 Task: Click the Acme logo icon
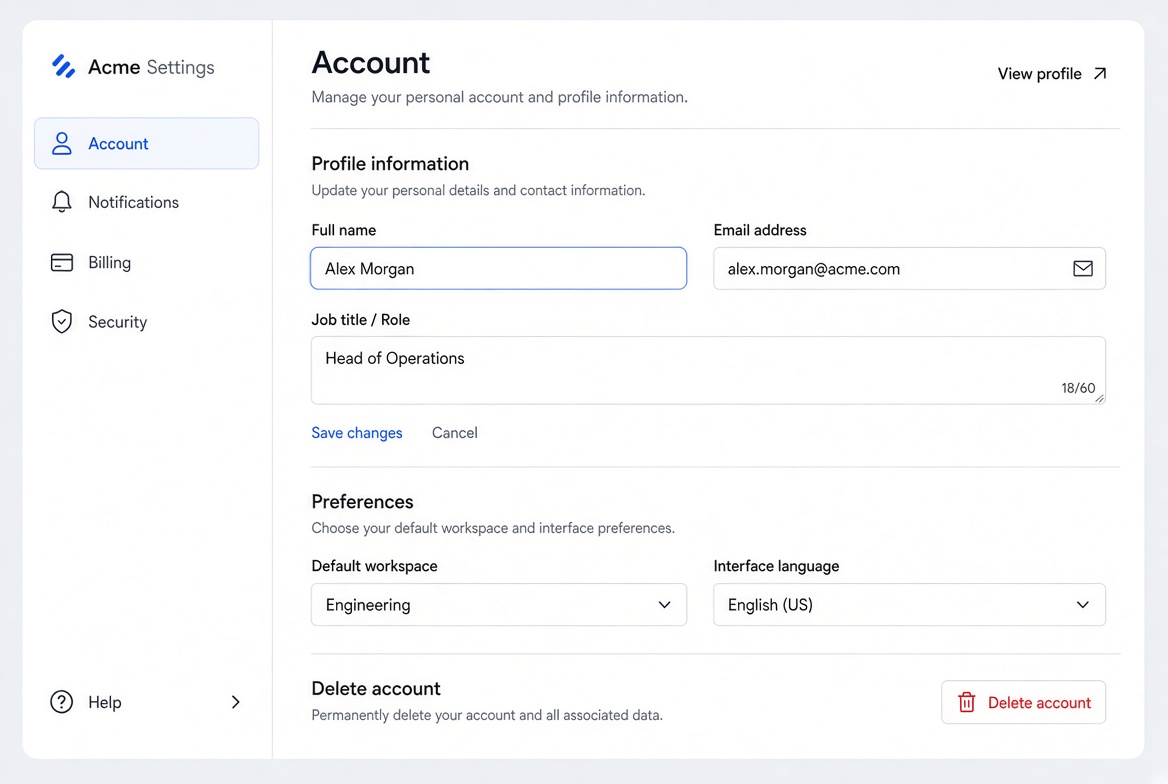point(63,66)
